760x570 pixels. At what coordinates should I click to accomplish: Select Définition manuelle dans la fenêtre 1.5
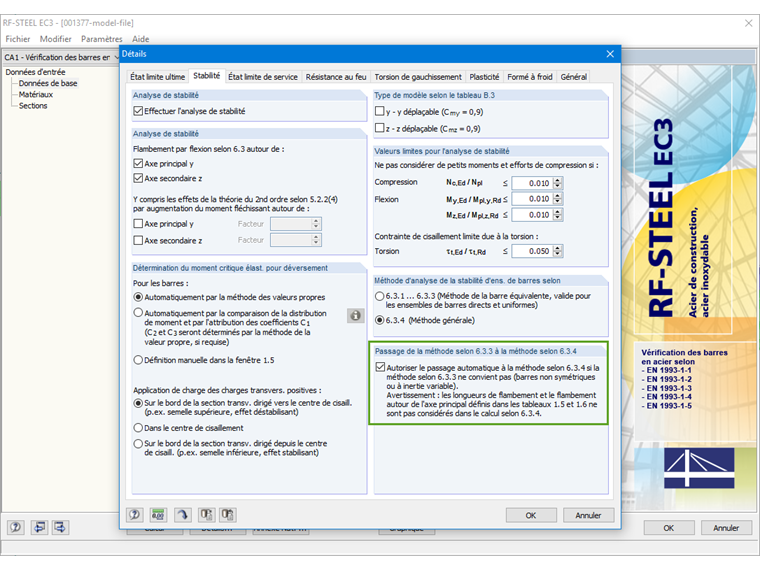[138, 360]
